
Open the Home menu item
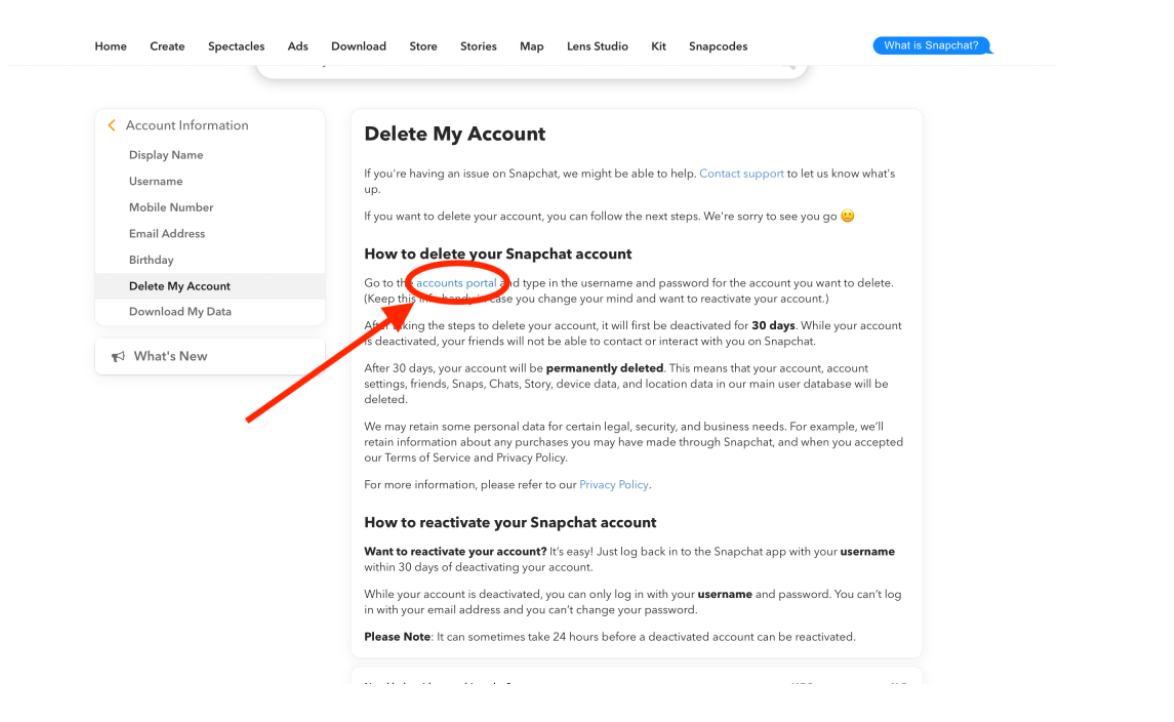point(111,46)
